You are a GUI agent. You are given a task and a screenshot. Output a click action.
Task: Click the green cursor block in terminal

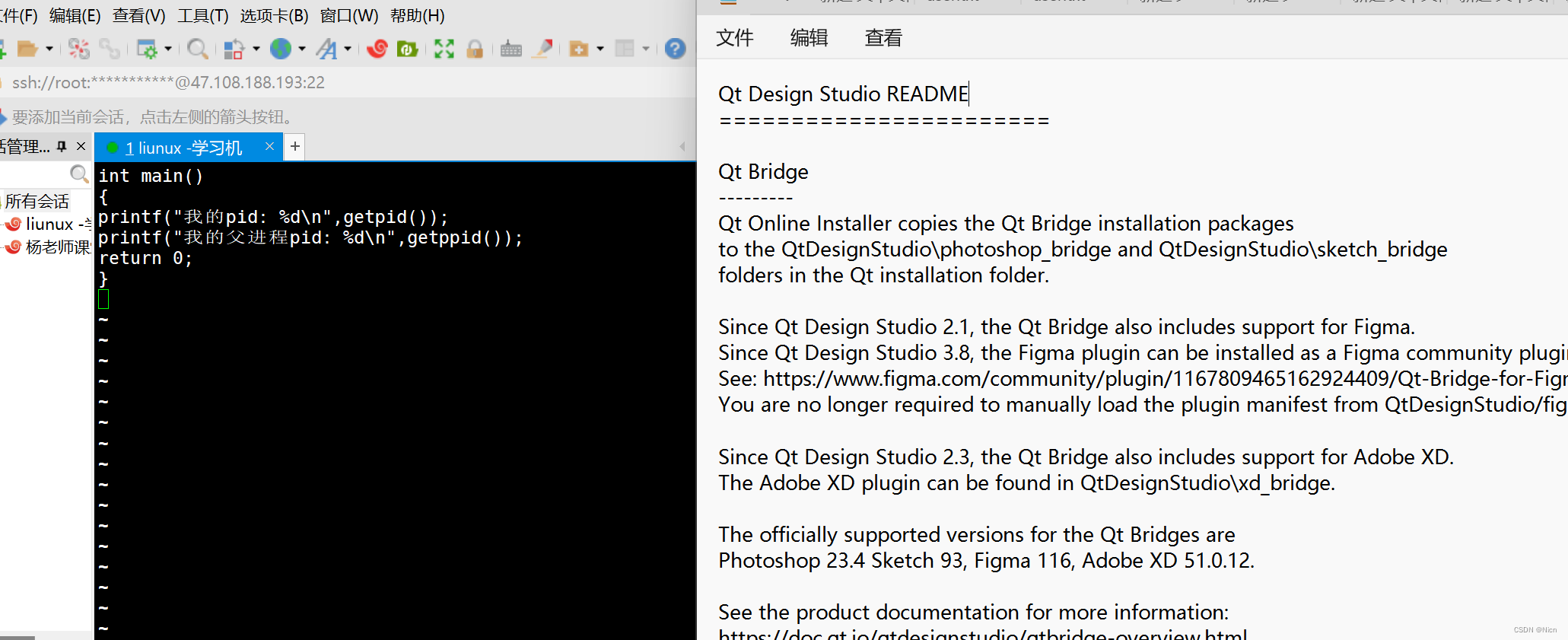pyautogui.click(x=103, y=299)
